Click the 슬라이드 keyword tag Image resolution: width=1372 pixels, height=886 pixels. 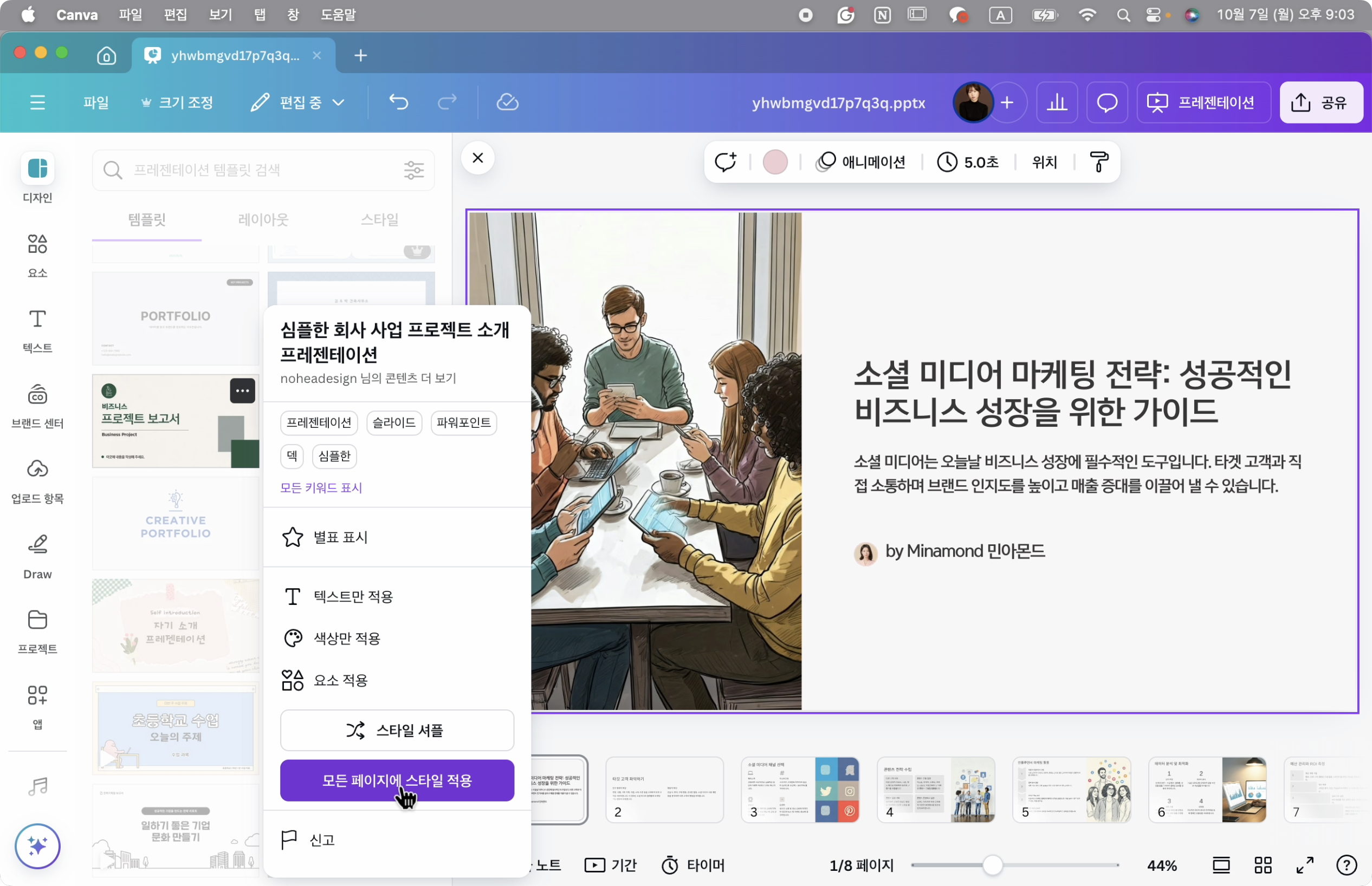pyautogui.click(x=394, y=423)
